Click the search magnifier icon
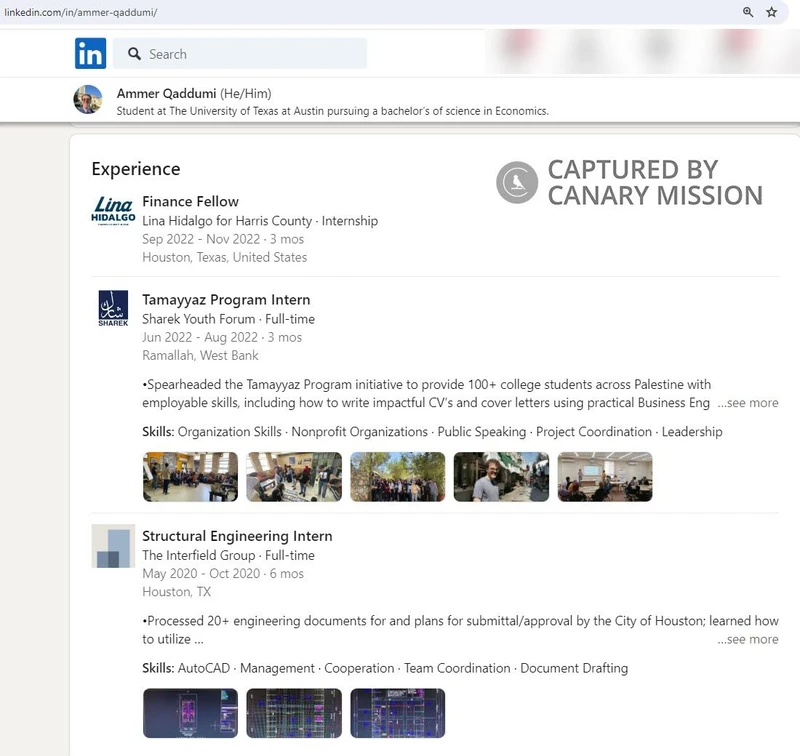800x756 pixels. (135, 53)
